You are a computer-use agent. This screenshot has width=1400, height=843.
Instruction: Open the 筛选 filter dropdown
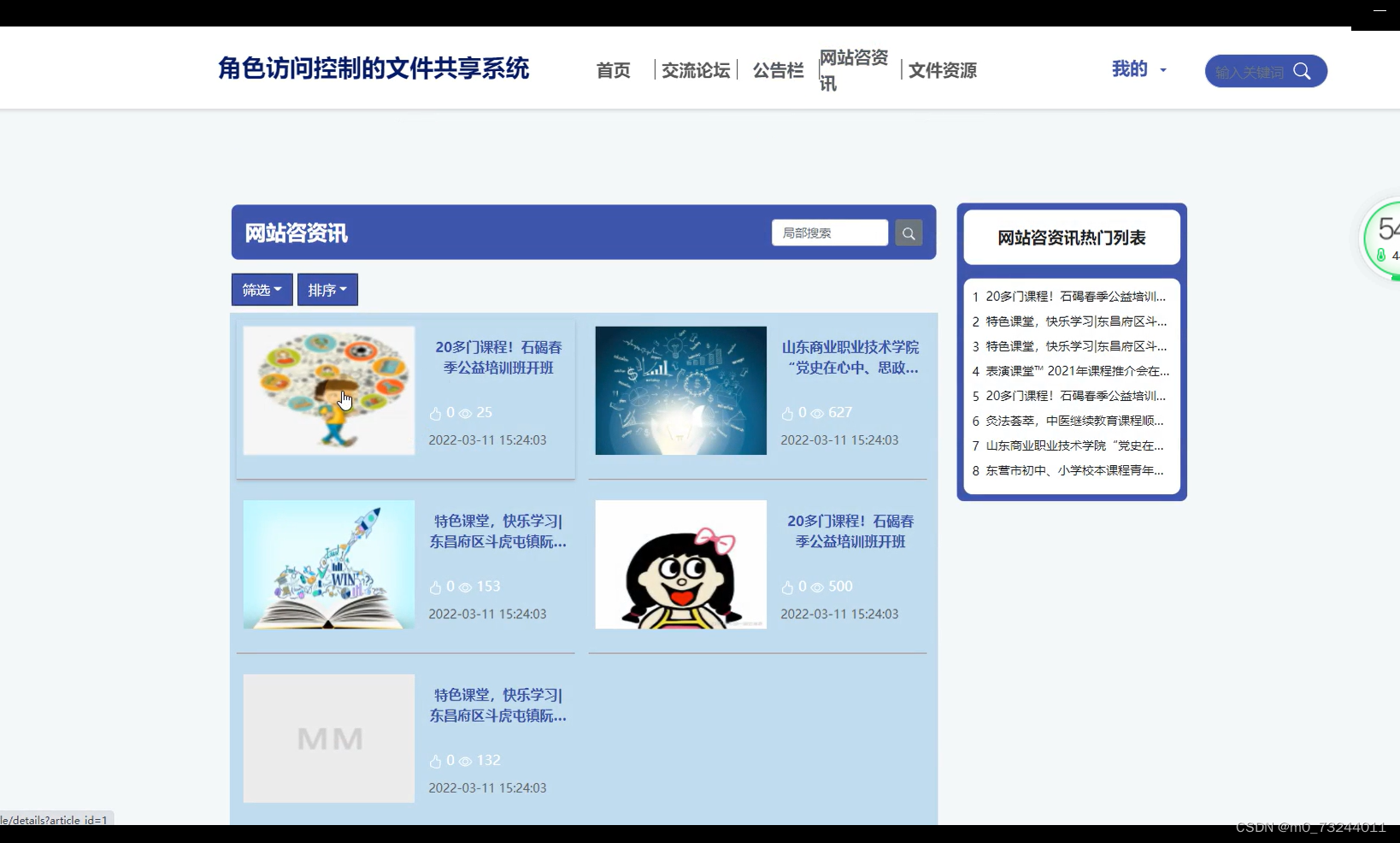pyautogui.click(x=262, y=290)
